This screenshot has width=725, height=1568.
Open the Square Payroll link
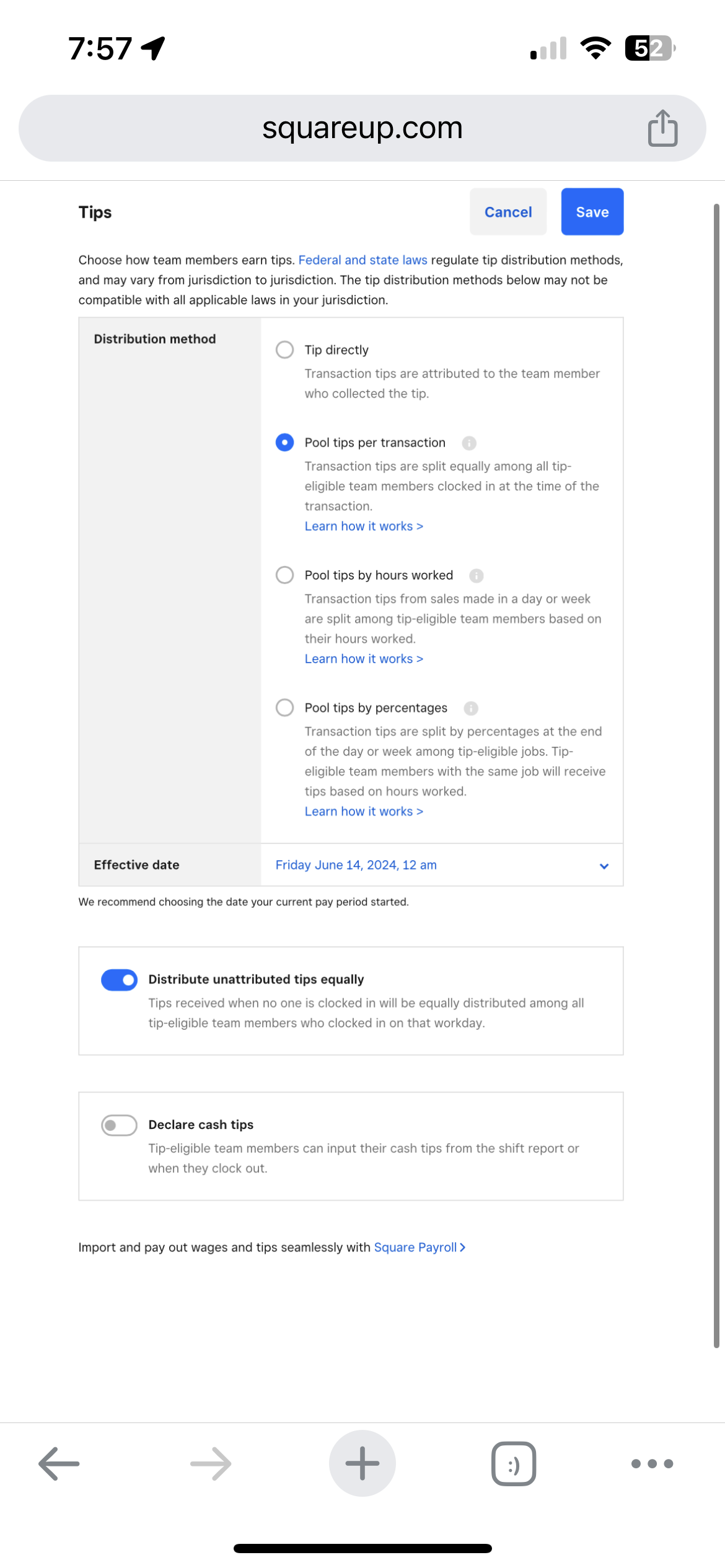pyautogui.click(x=420, y=1247)
